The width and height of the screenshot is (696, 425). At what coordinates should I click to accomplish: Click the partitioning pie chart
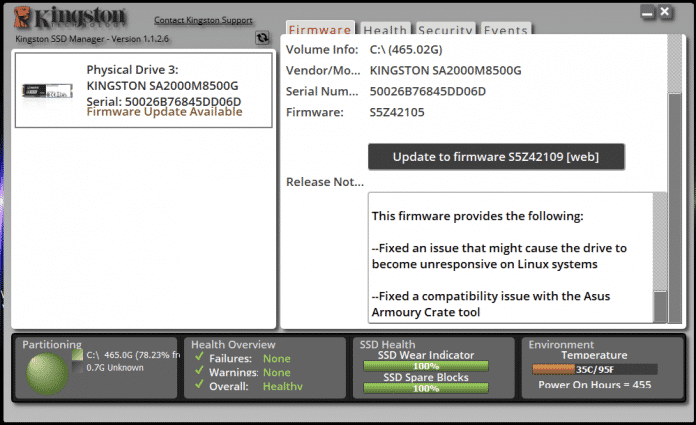(x=47, y=373)
